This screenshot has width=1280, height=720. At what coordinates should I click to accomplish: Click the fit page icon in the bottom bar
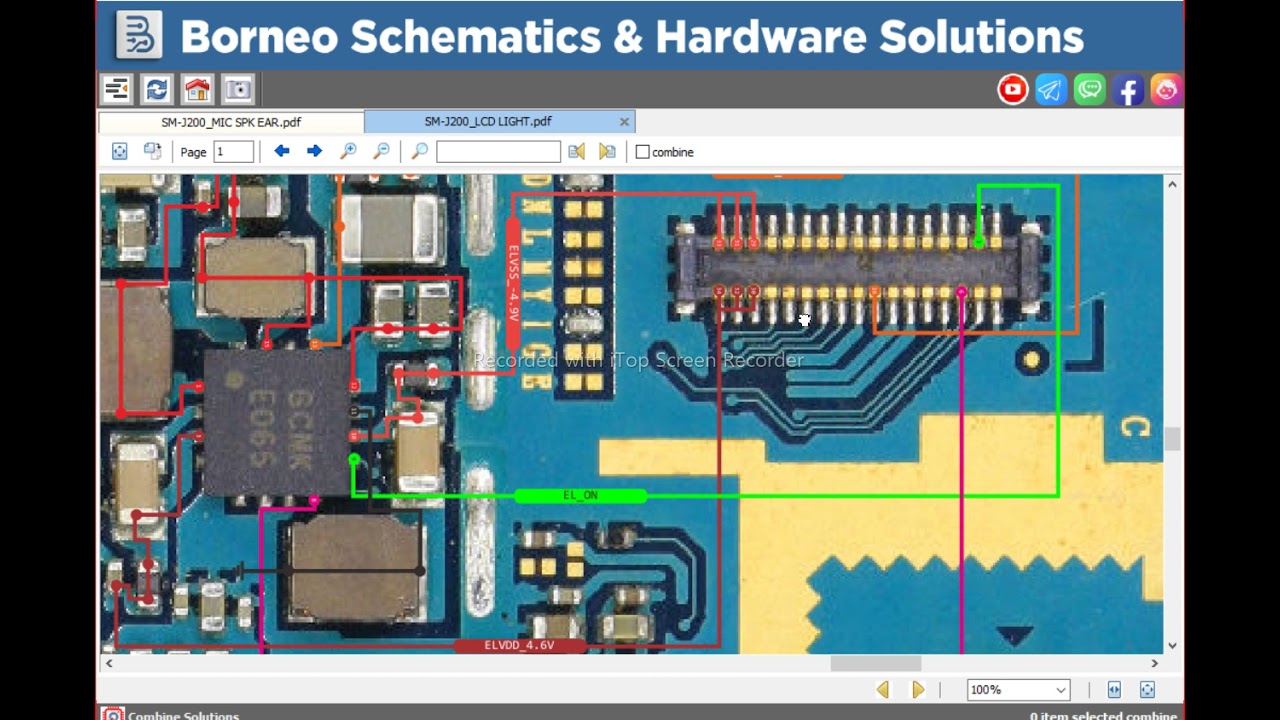click(1147, 690)
